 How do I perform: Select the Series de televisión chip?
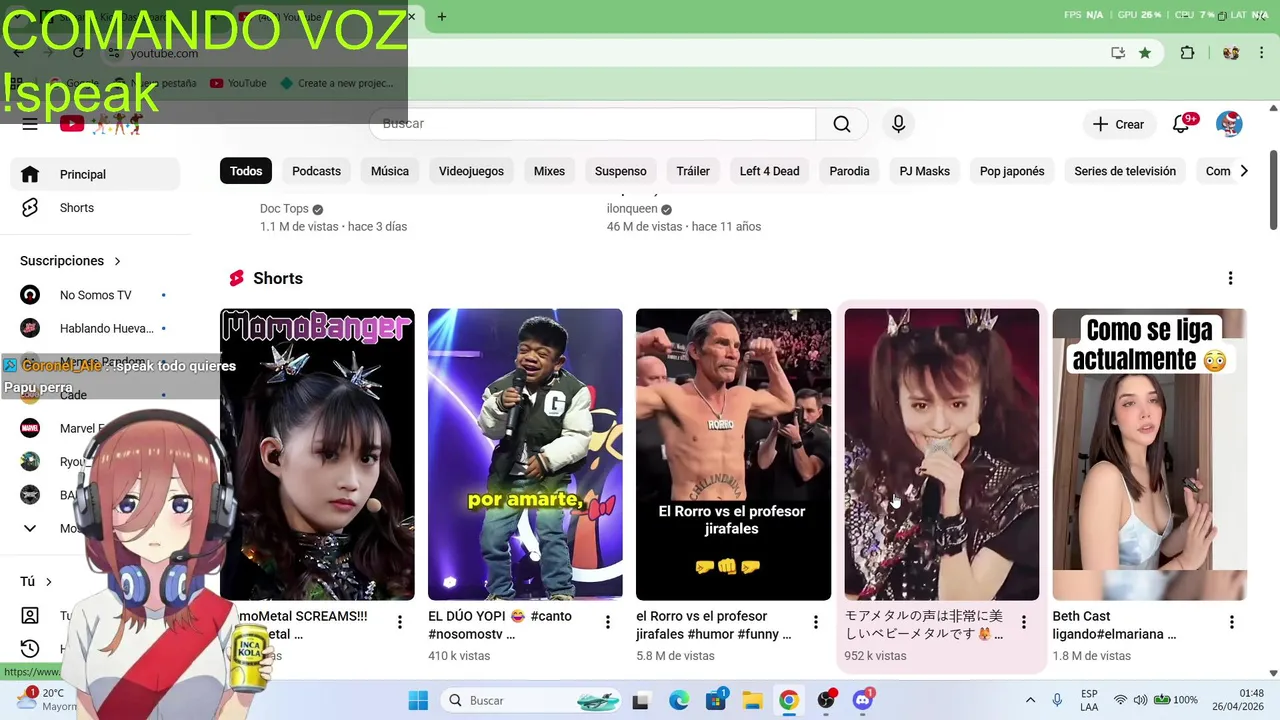click(1125, 171)
